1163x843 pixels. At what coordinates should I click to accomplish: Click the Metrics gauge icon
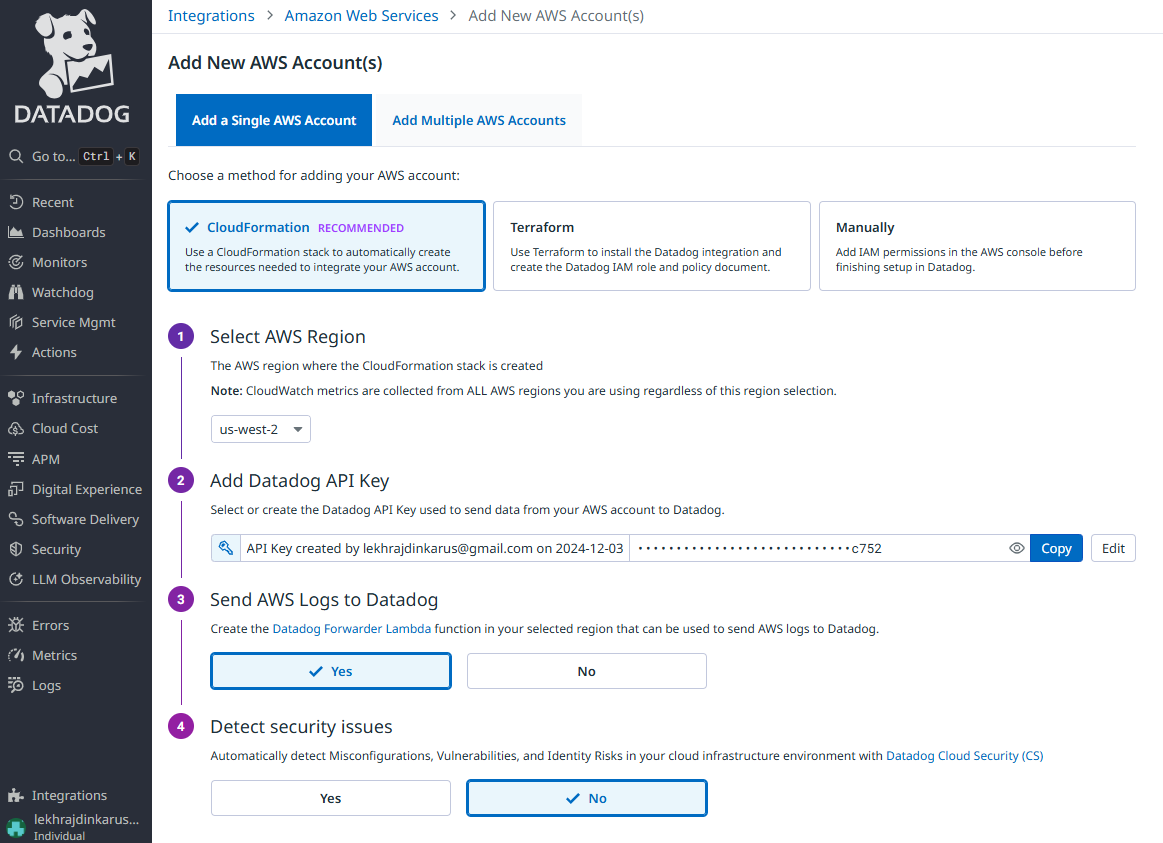16,655
